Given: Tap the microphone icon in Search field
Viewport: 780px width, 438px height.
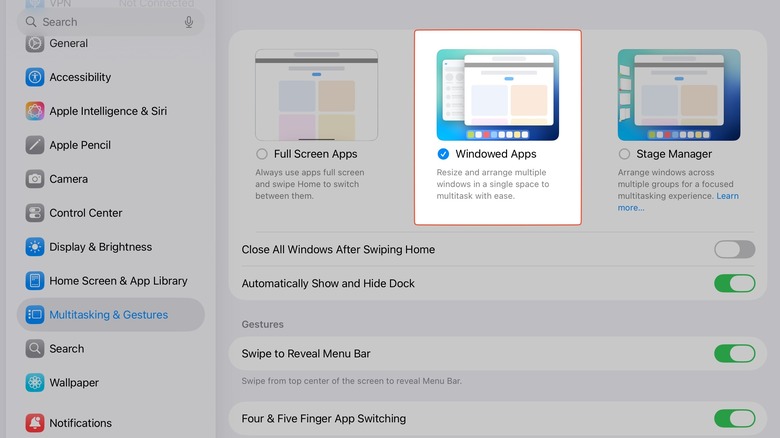Looking at the screenshot, I should [x=189, y=22].
